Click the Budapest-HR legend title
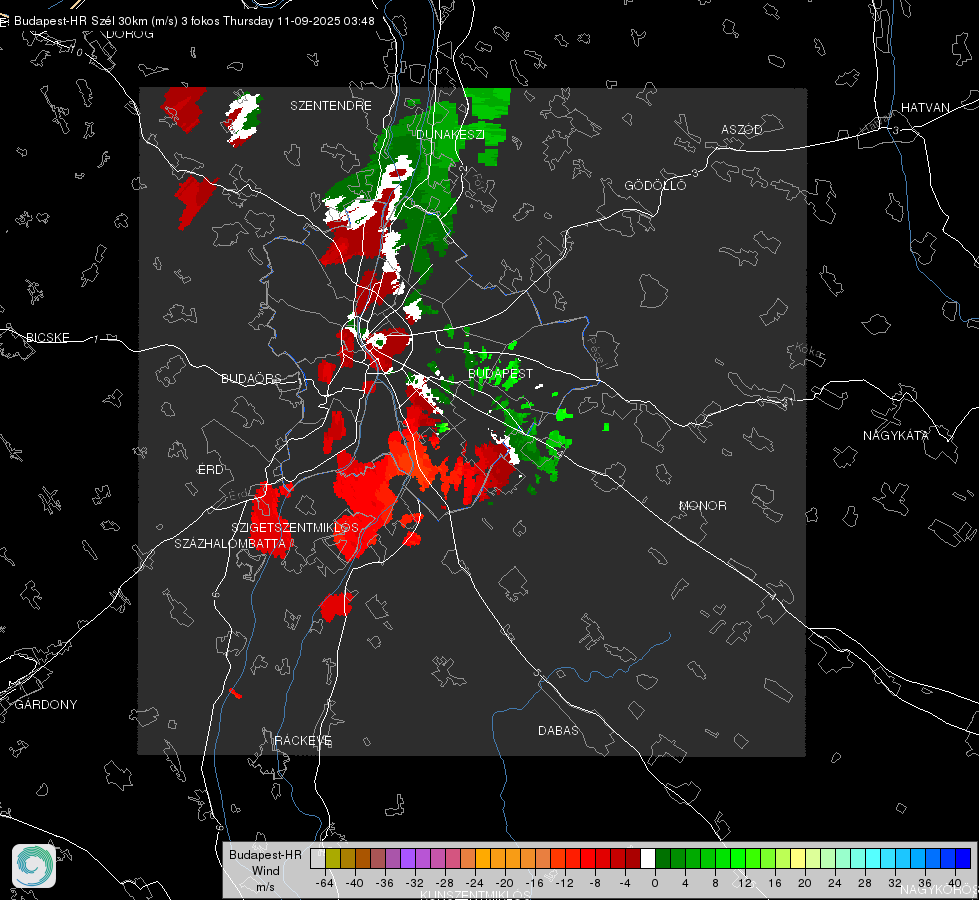 [x=265, y=854]
